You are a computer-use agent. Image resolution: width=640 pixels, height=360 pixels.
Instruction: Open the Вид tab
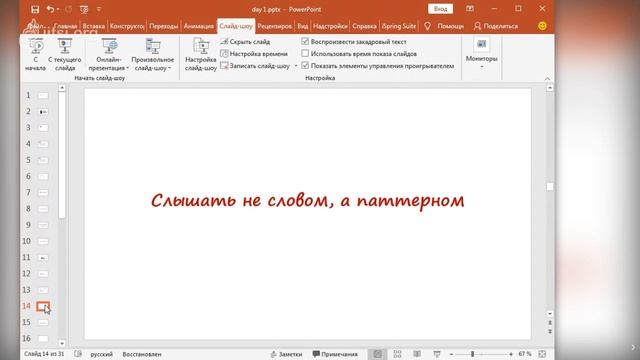click(x=302, y=26)
